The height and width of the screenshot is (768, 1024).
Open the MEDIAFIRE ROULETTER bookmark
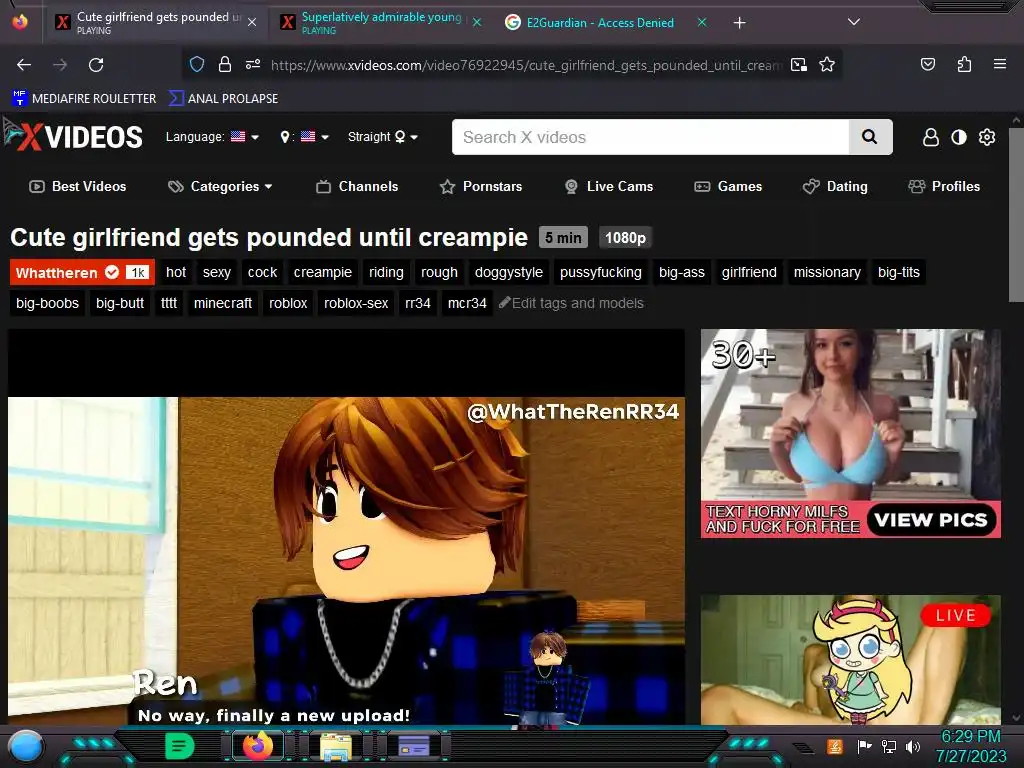click(x=84, y=99)
